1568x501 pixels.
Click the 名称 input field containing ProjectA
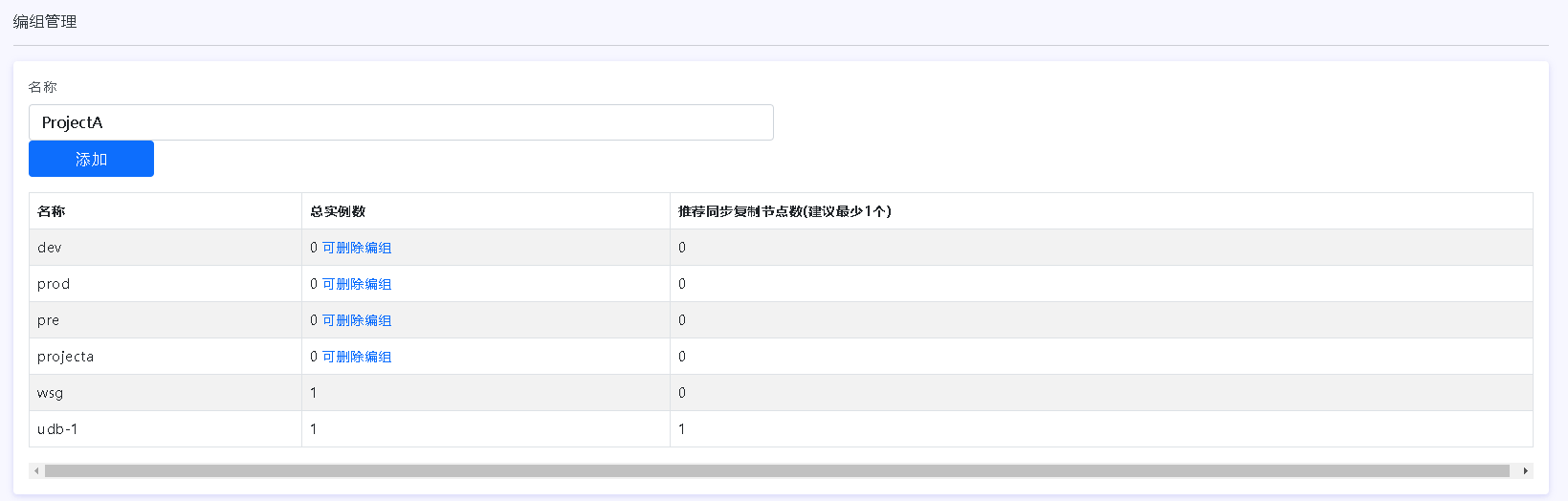[x=400, y=122]
